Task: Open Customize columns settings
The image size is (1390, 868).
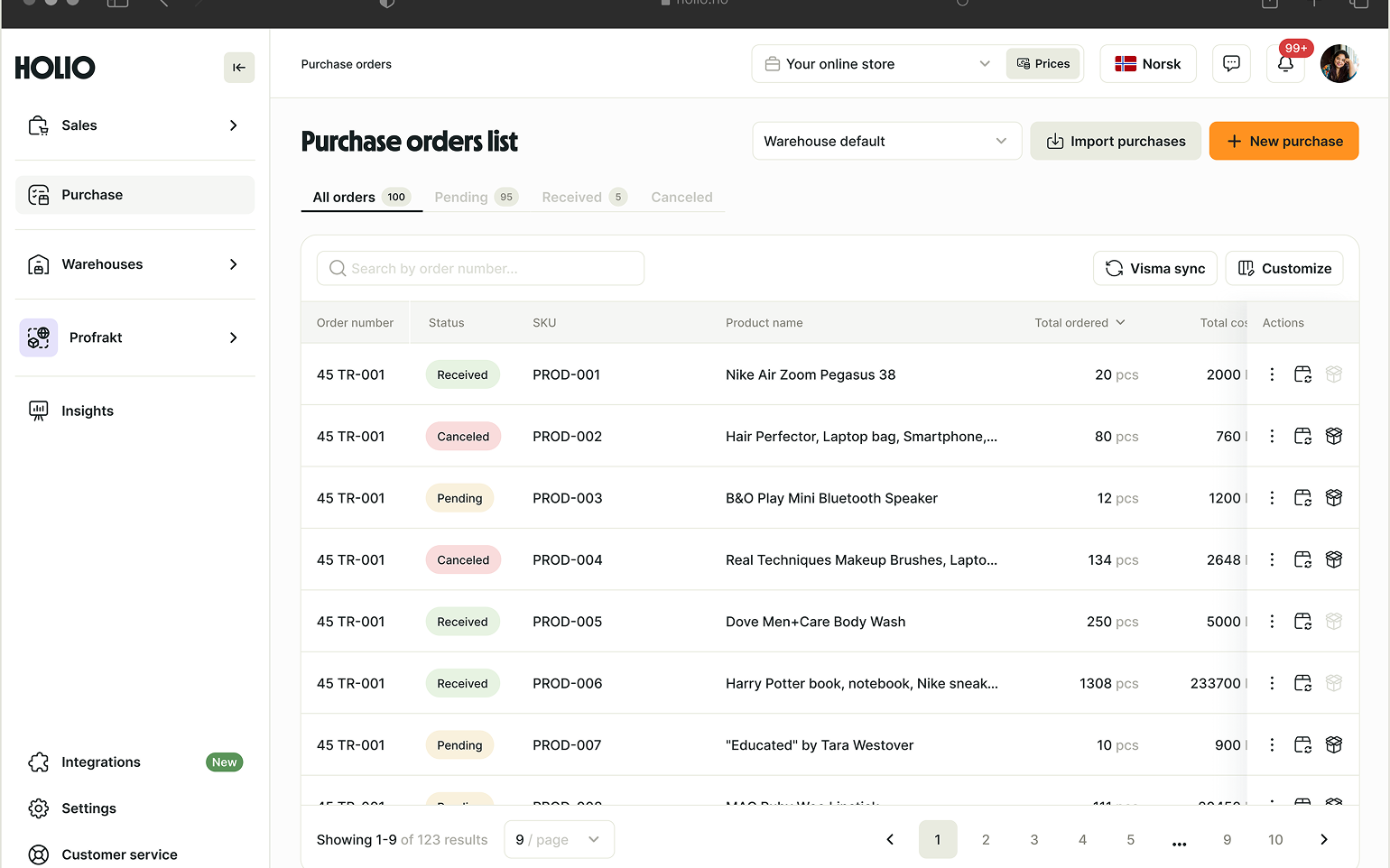Action: pos(1283,269)
